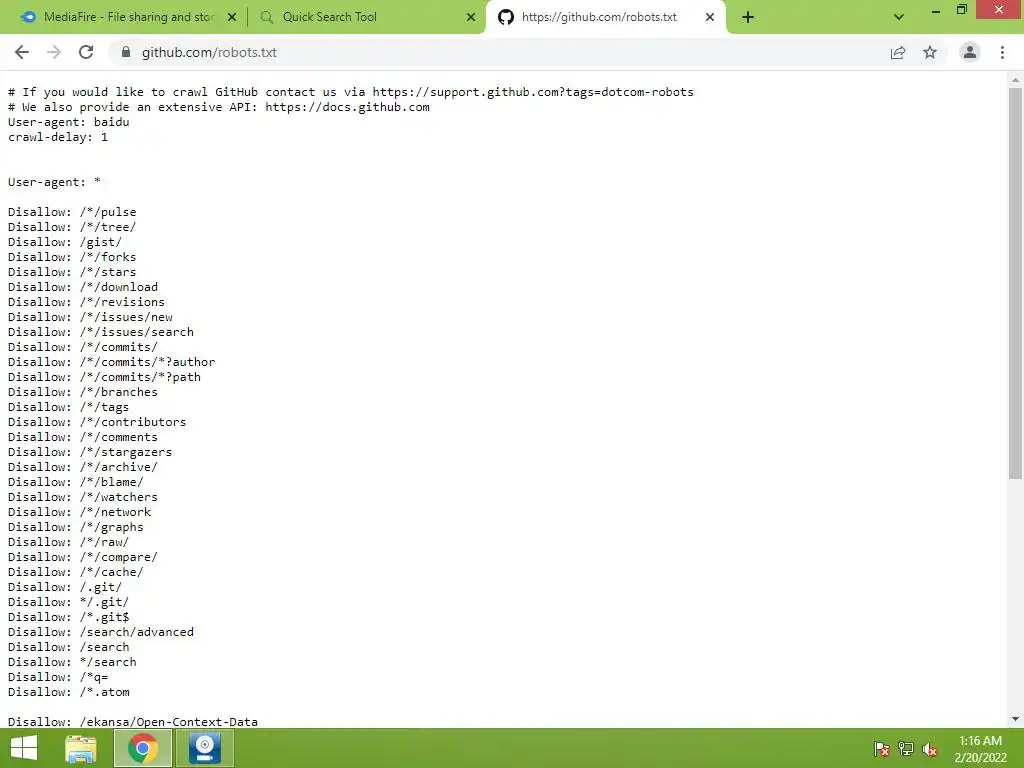Click "User-agent: *" line
This screenshot has height=768, width=1024.
pyautogui.click(x=54, y=182)
